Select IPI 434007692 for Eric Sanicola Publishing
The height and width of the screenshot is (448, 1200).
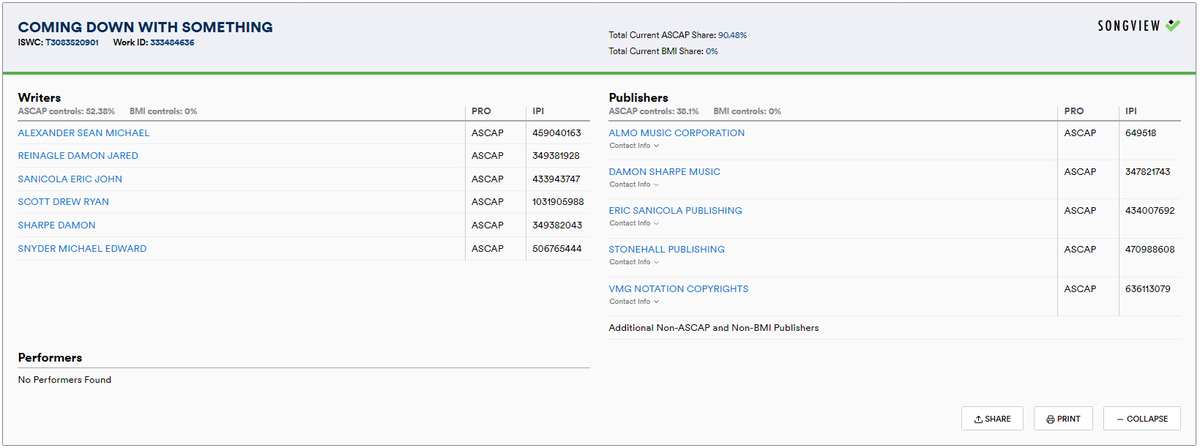click(x=1150, y=211)
